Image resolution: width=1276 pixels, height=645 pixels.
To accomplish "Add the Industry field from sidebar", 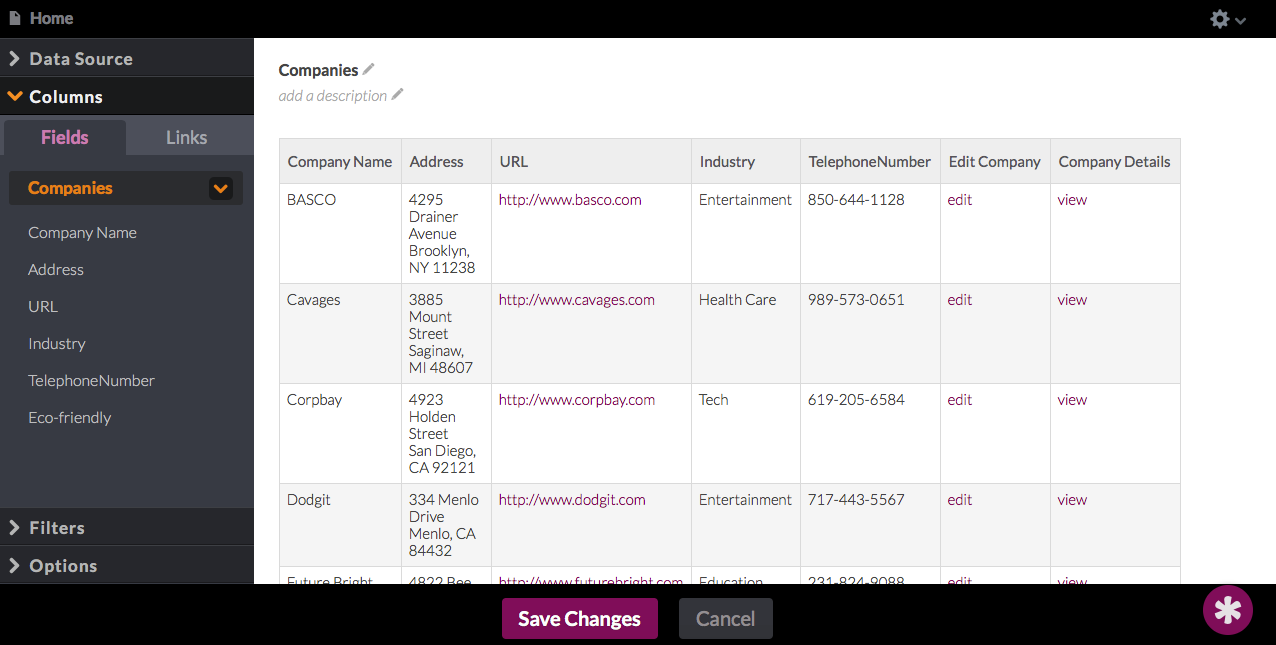I will tap(57, 343).
